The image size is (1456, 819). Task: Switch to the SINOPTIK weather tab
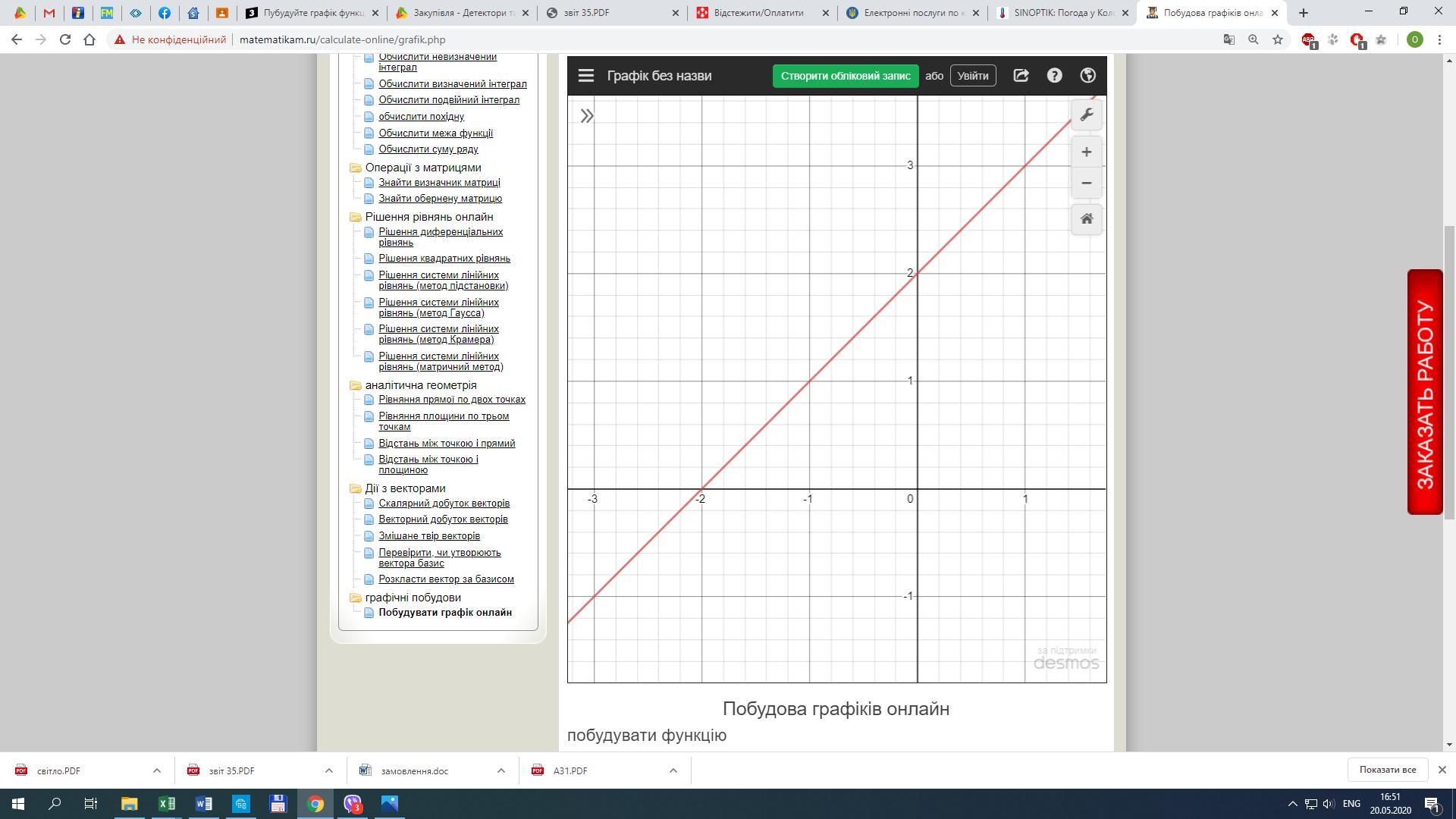coord(1060,13)
